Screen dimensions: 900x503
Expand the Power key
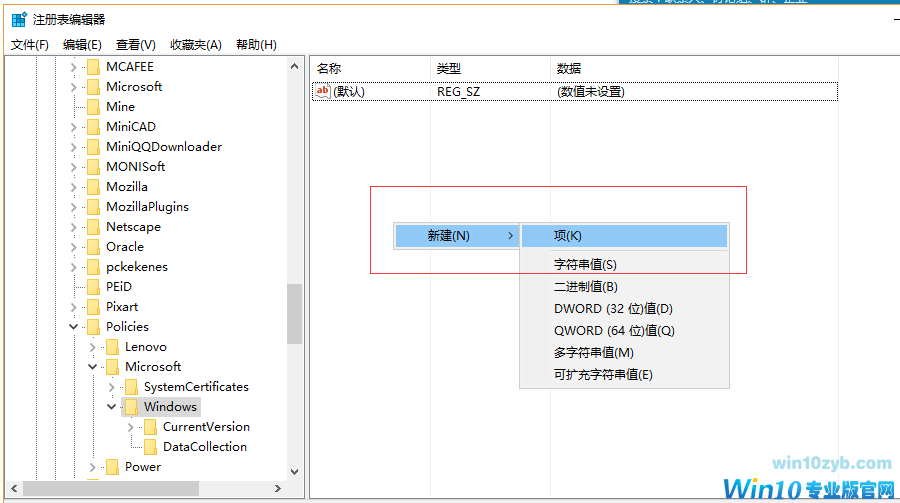tap(92, 467)
